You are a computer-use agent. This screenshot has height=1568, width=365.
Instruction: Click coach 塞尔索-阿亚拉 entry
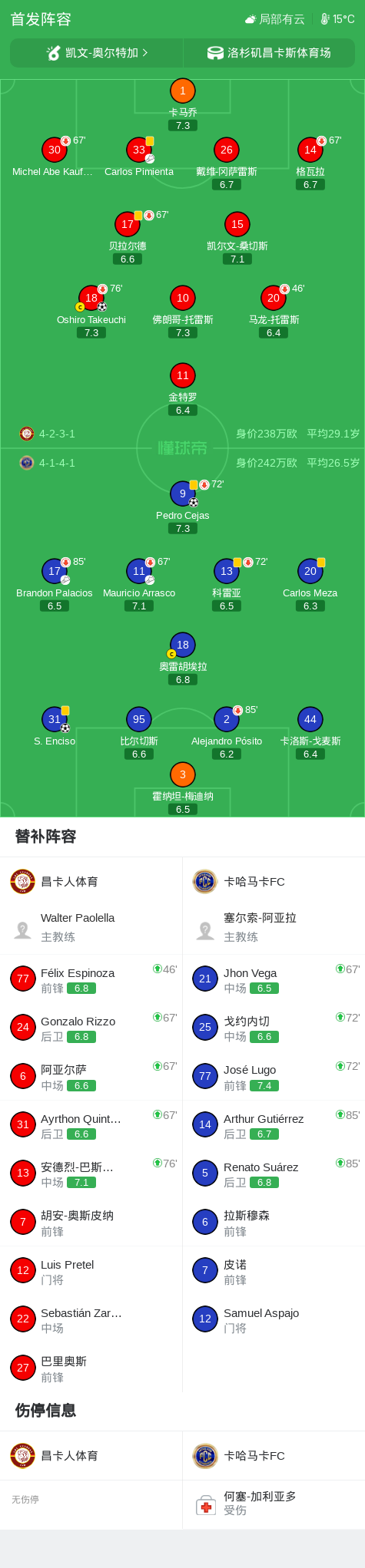click(274, 927)
